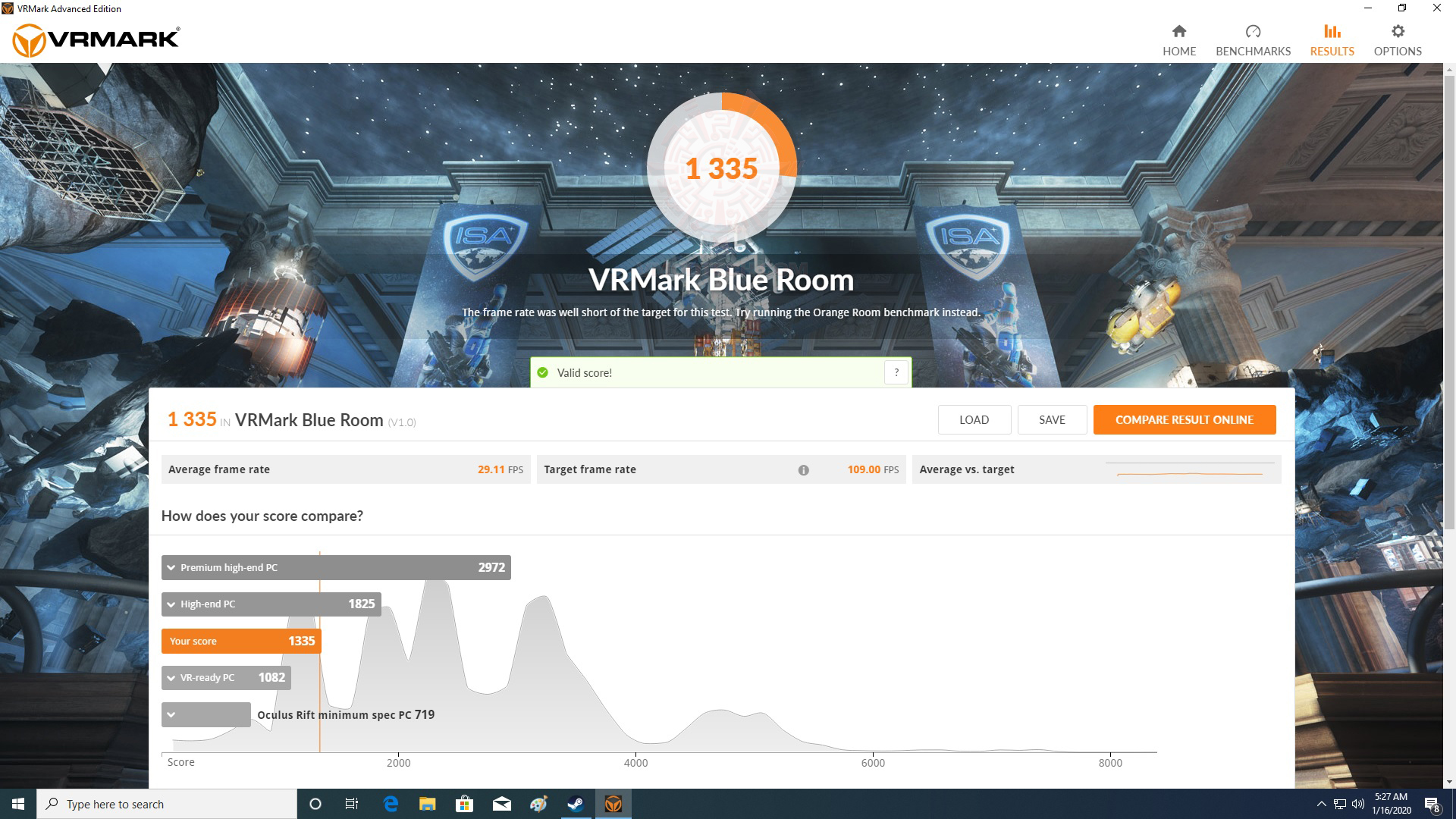Open Paint from the taskbar
This screenshot has height=819, width=1456.
click(538, 804)
